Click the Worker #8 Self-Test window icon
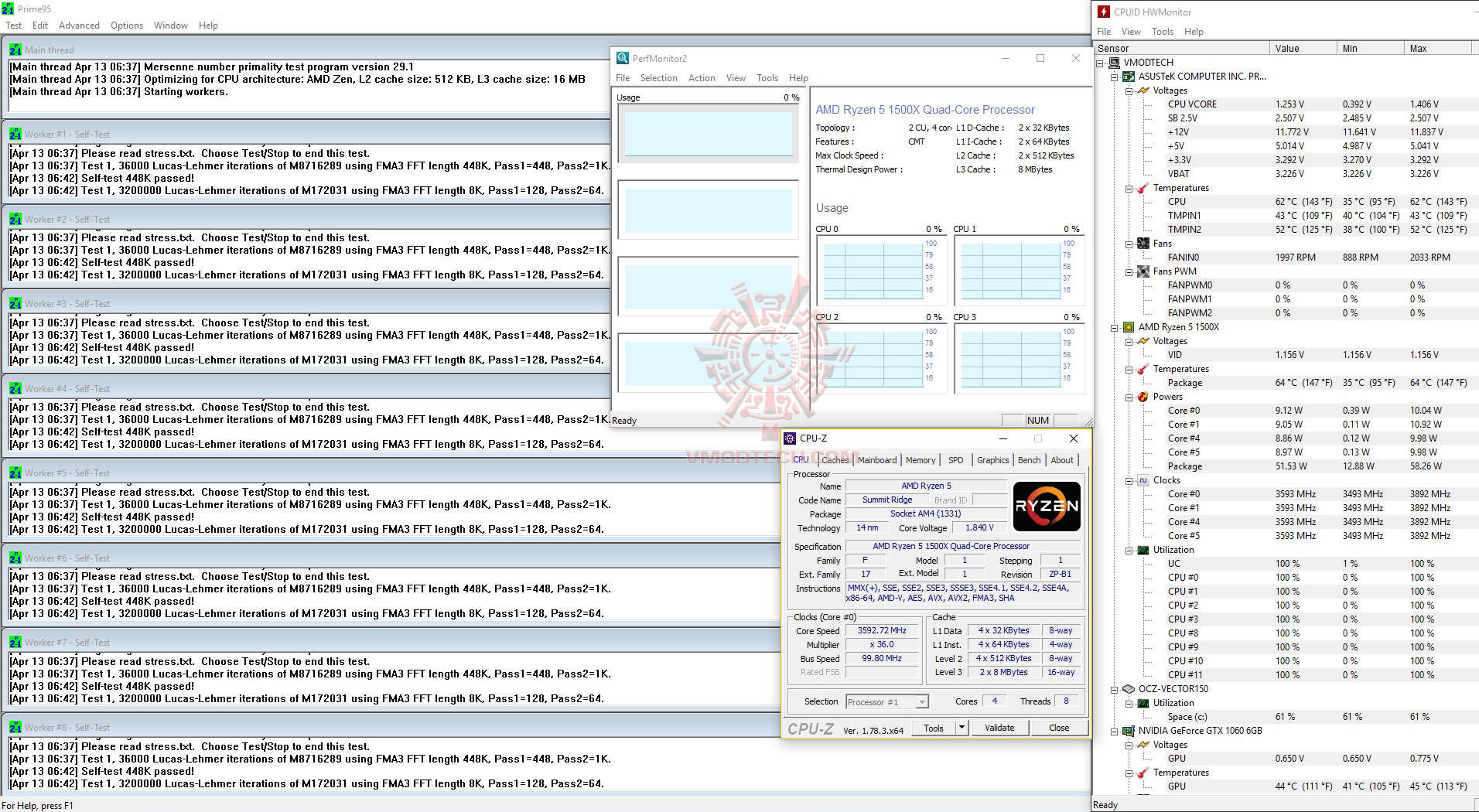The height and width of the screenshot is (812, 1479). (15, 727)
